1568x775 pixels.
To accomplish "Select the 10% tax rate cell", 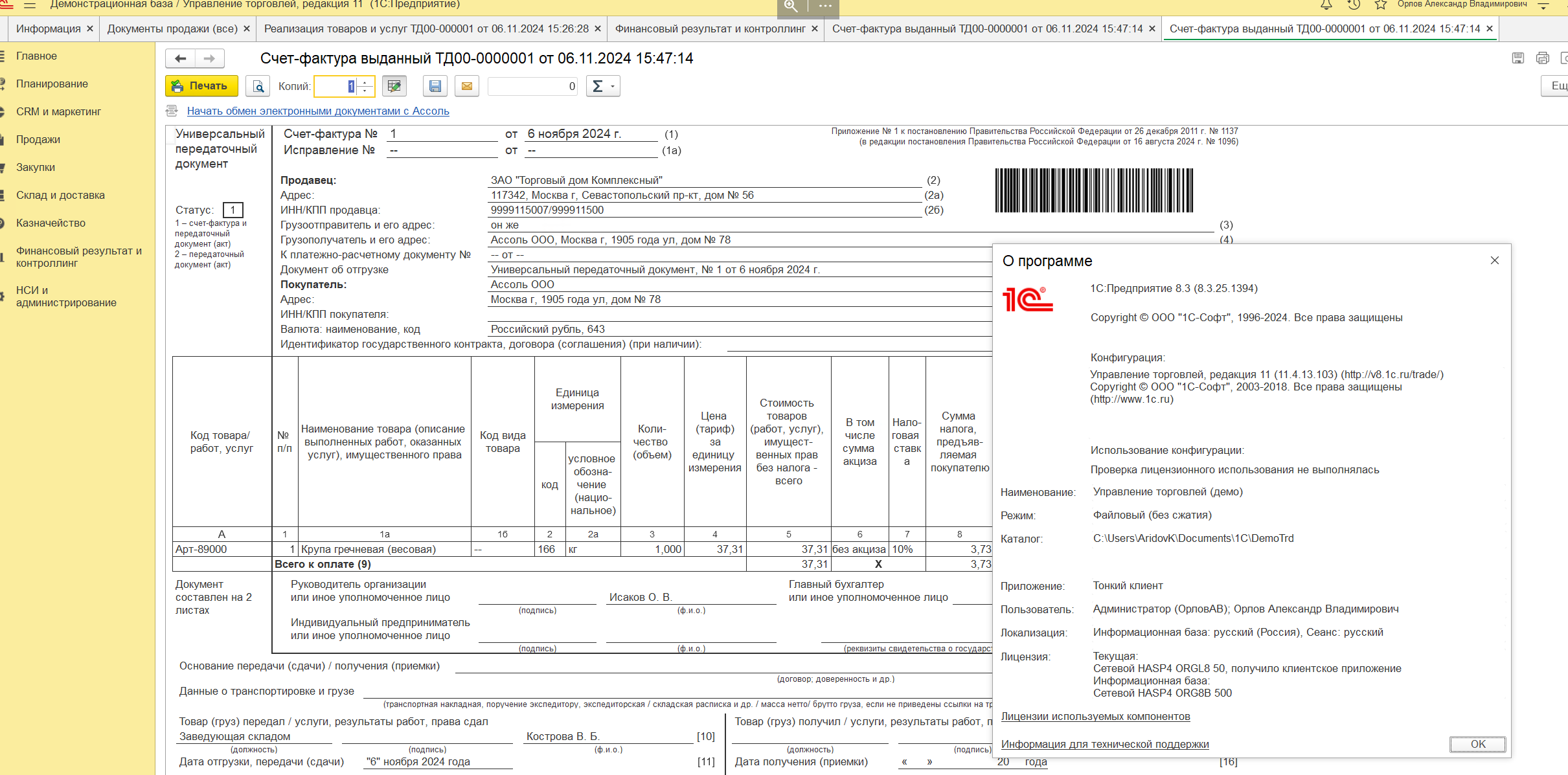I will [907, 549].
